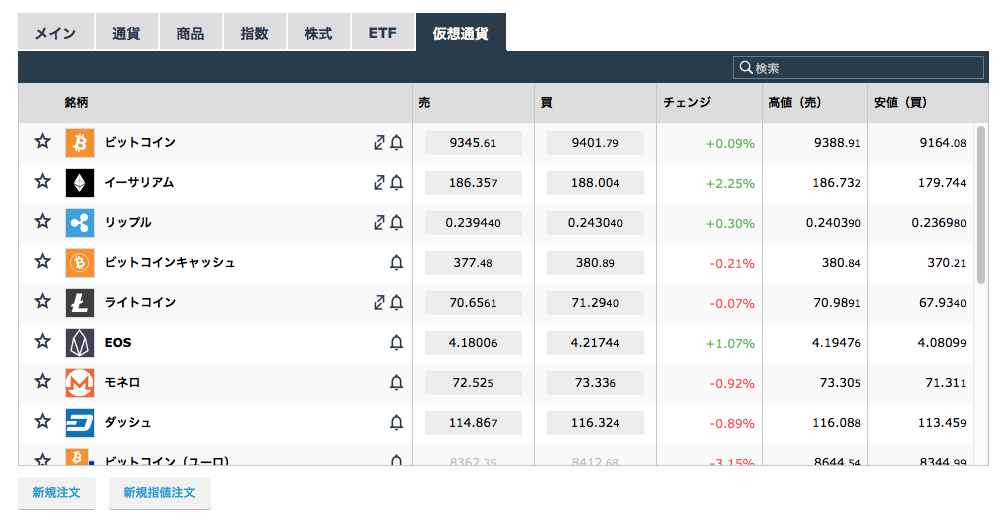Viewport: 1004px width, 525px height.
Task: Open the 指数 tab
Action: [x=254, y=33]
